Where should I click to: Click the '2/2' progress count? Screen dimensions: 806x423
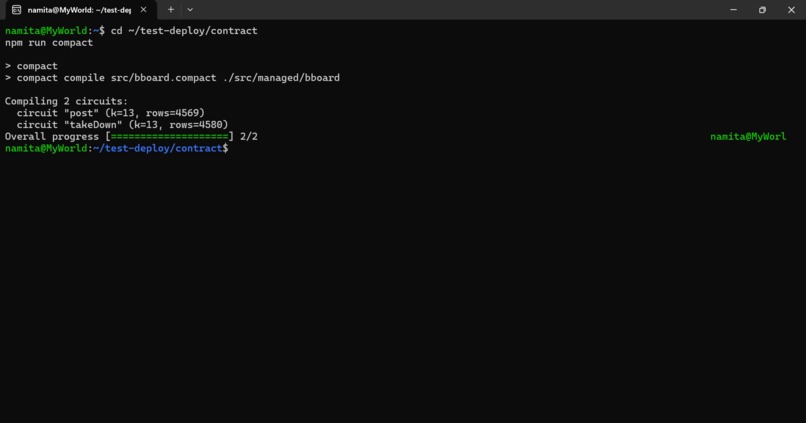(x=249, y=137)
